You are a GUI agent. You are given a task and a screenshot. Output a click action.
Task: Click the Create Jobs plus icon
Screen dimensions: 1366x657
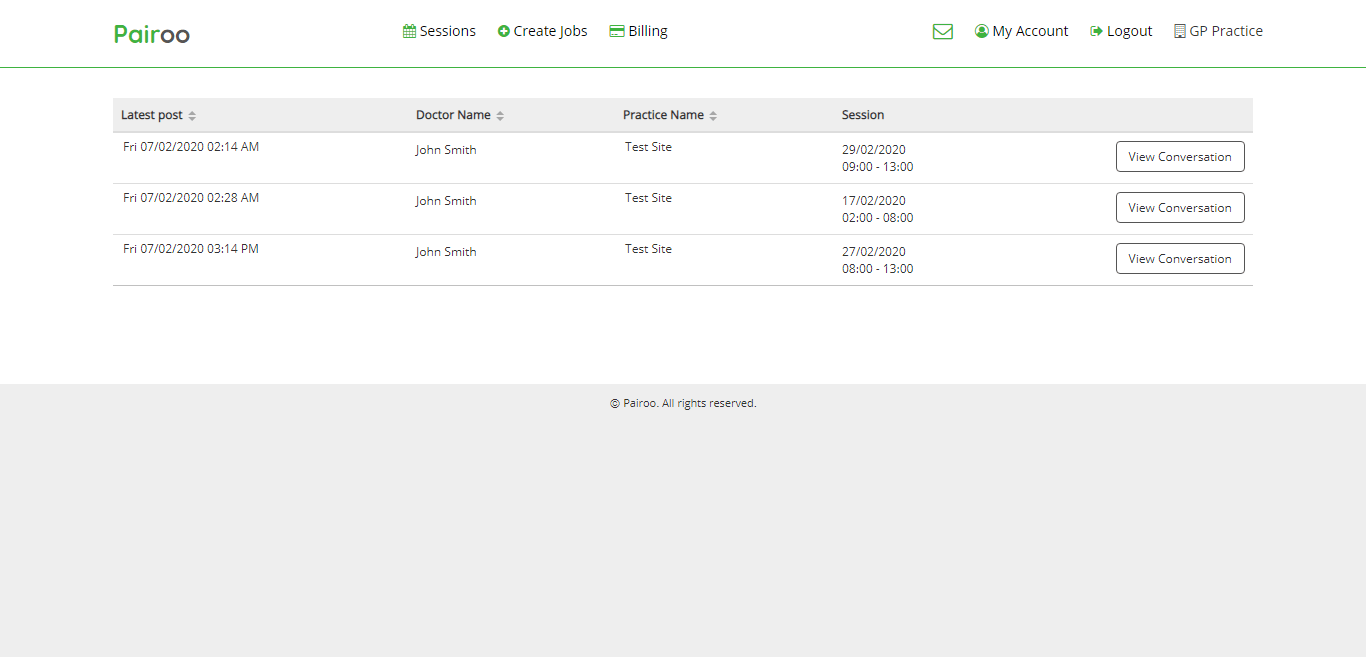pyautogui.click(x=504, y=31)
